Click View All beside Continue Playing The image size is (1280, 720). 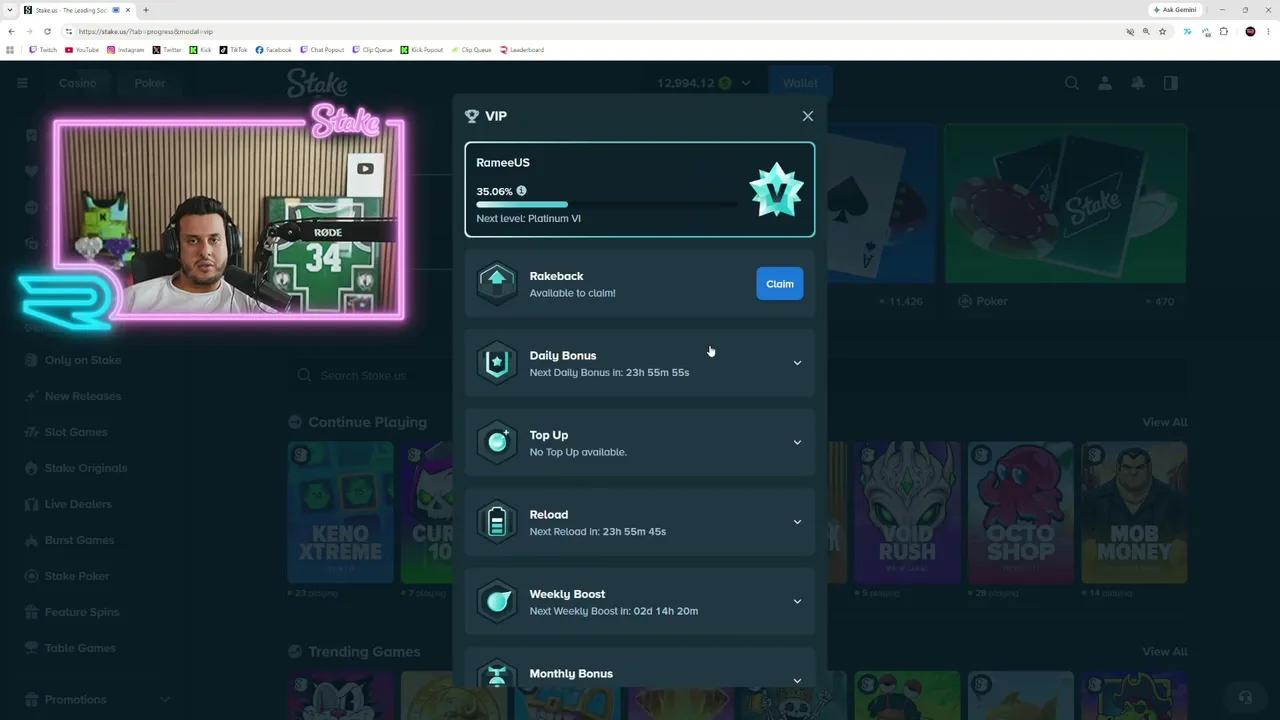[1165, 422]
